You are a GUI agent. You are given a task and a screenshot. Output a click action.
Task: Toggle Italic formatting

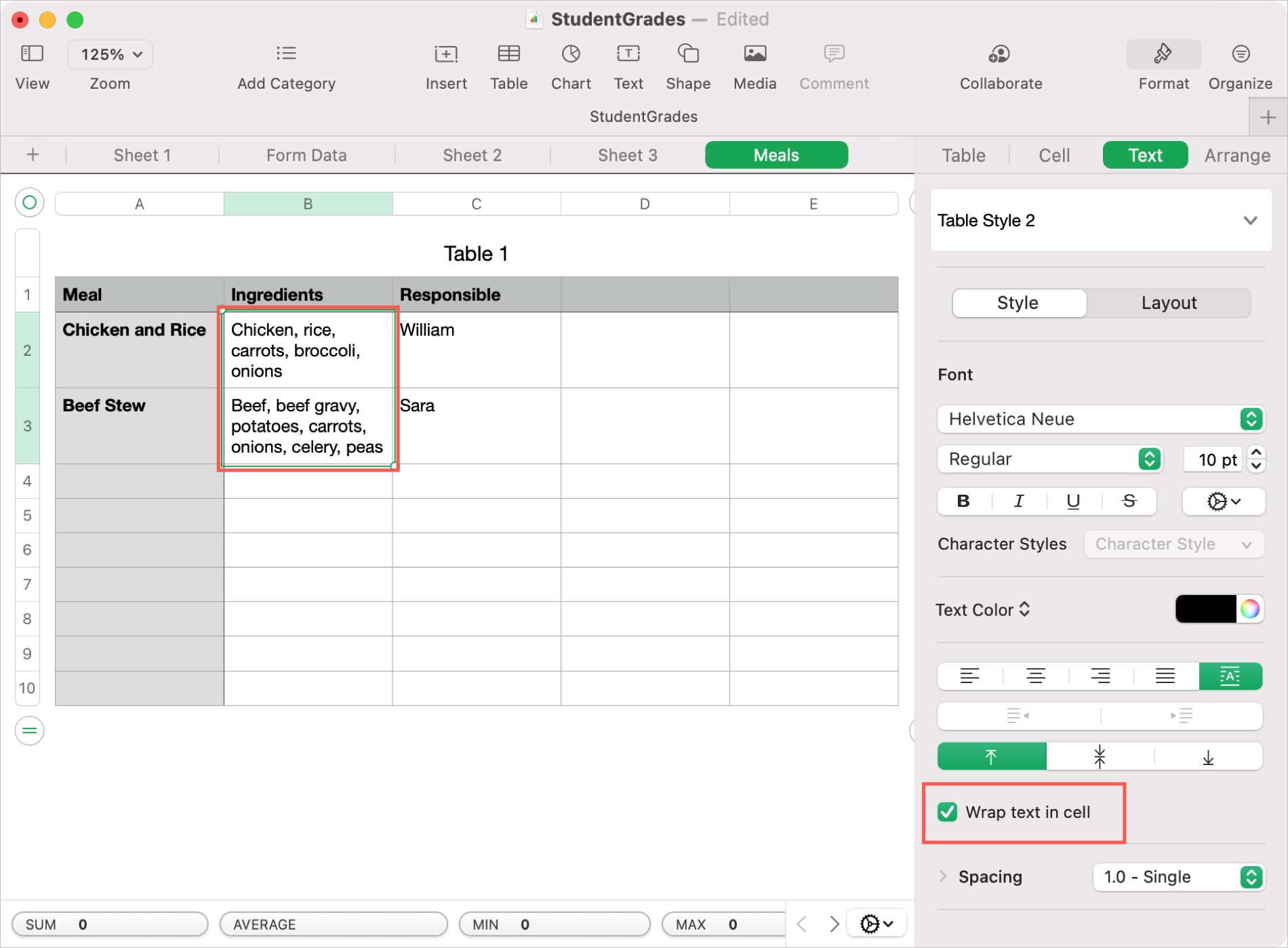point(1019,501)
